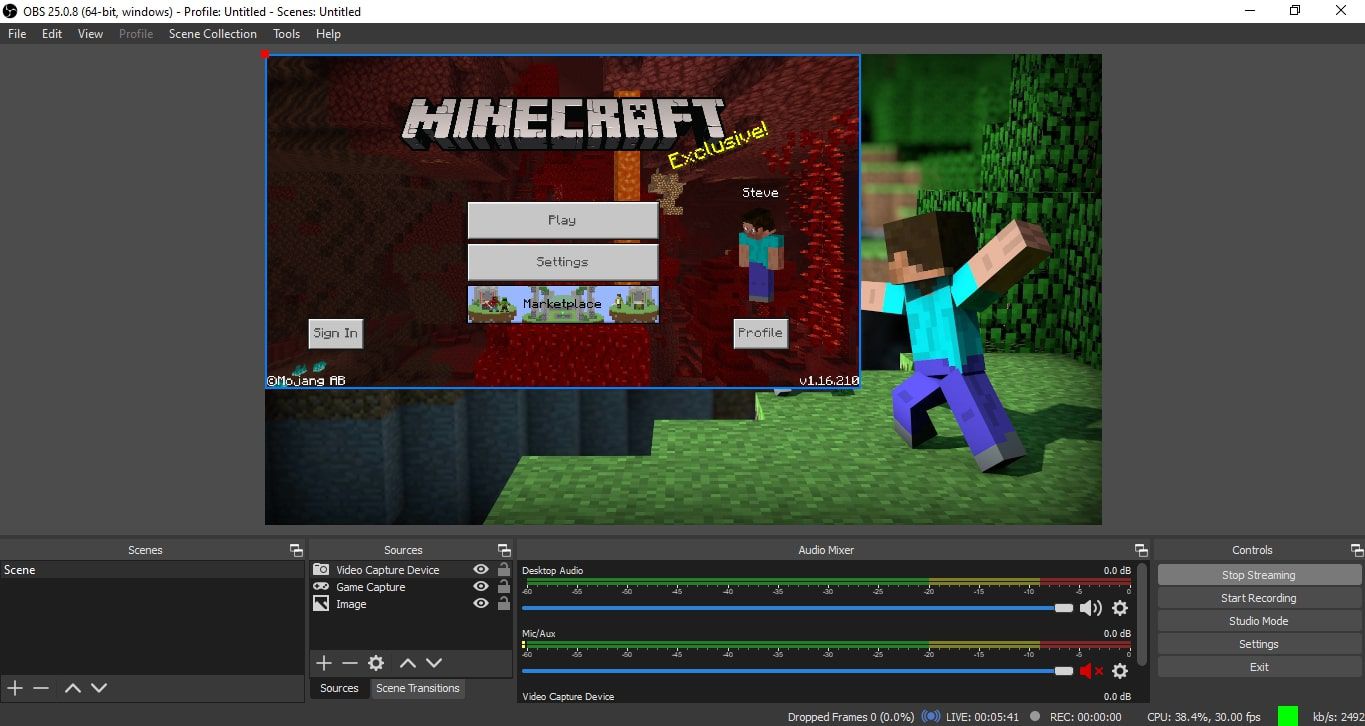
Task: Click the OBS logo in title bar
Action: click(11, 11)
